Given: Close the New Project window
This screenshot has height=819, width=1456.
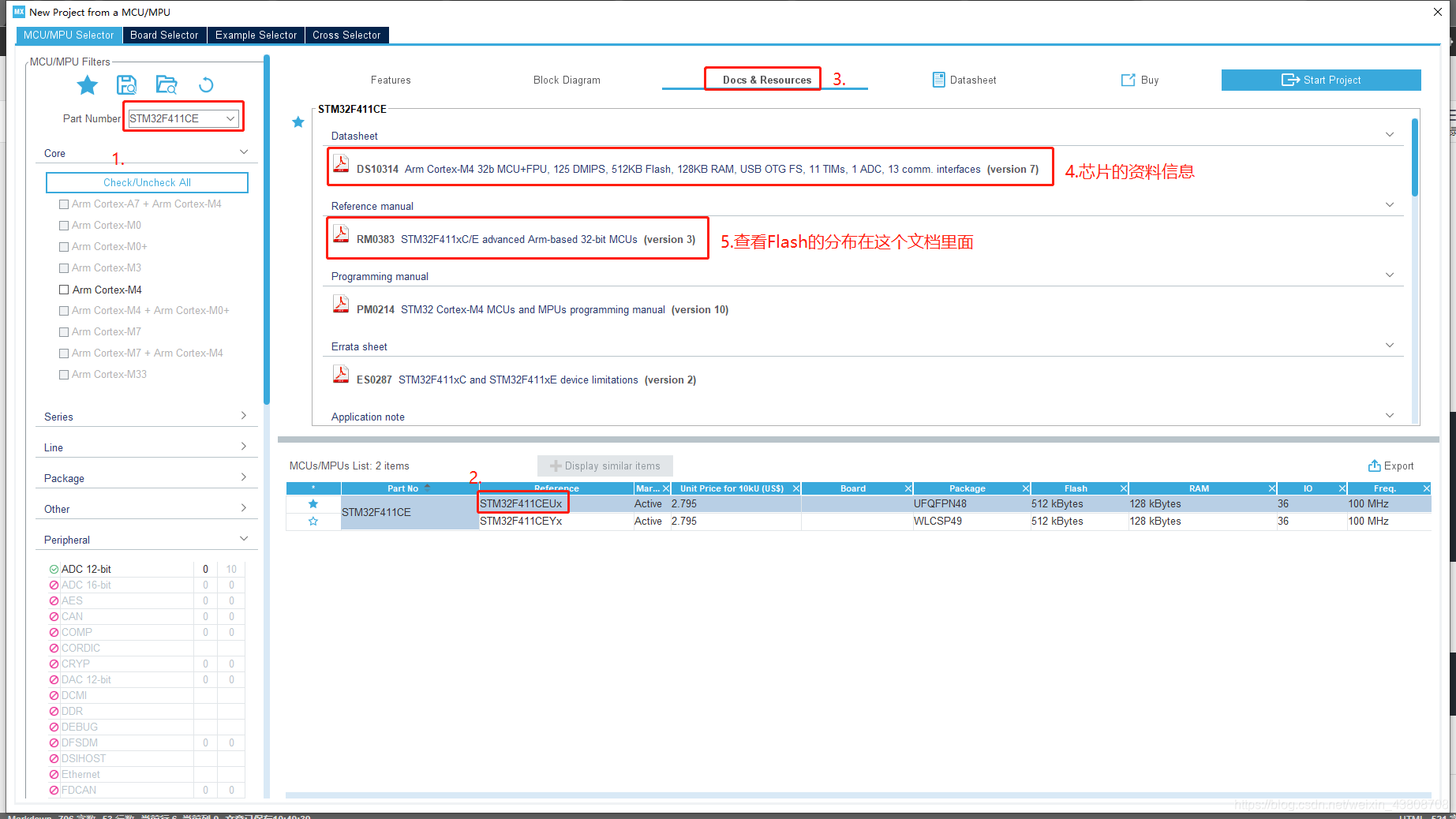Looking at the screenshot, I should point(1438,12).
